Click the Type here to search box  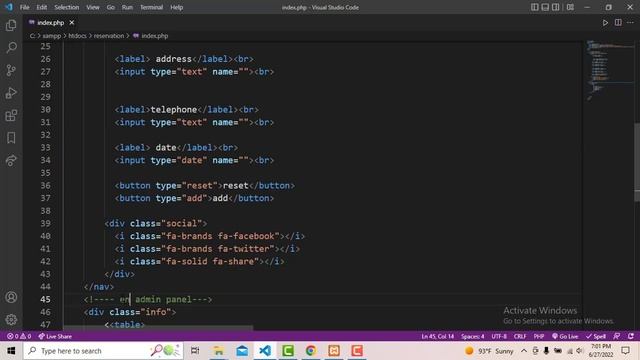pos(103,351)
